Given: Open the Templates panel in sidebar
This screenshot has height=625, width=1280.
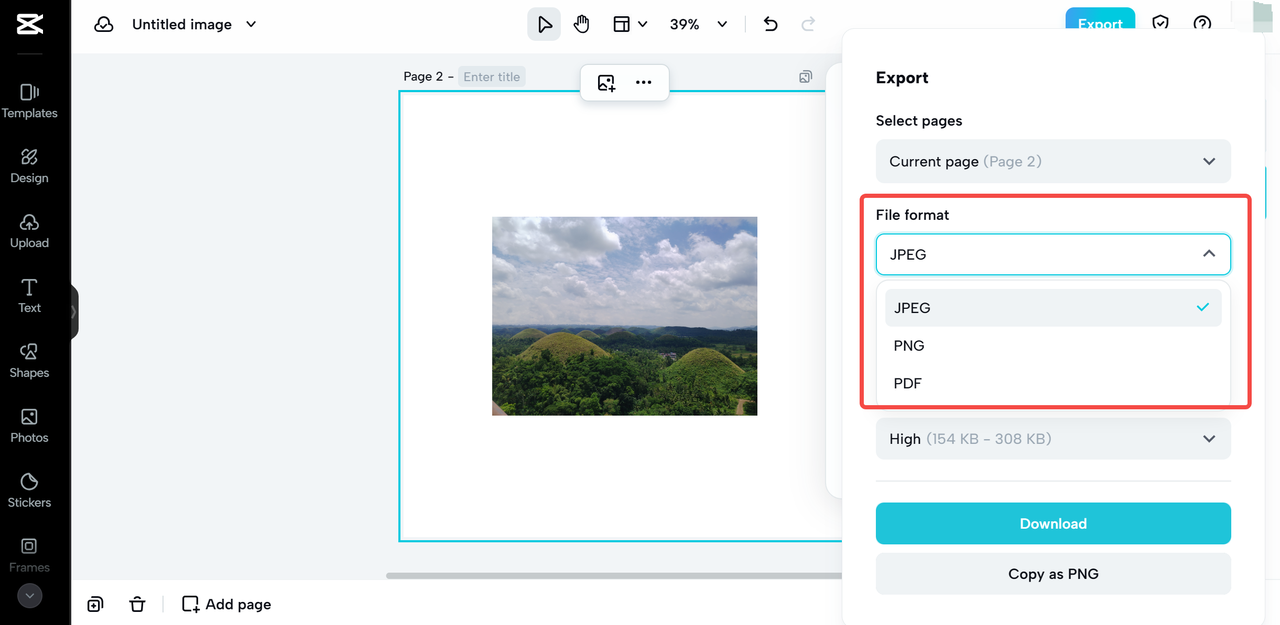Looking at the screenshot, I should pyautogui.click(x=29, y=100).
